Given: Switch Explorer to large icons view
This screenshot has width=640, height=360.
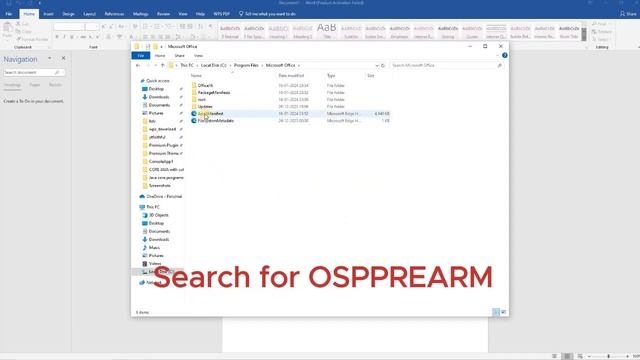Looking at the screenshot, I should click(x=503, y=312).
